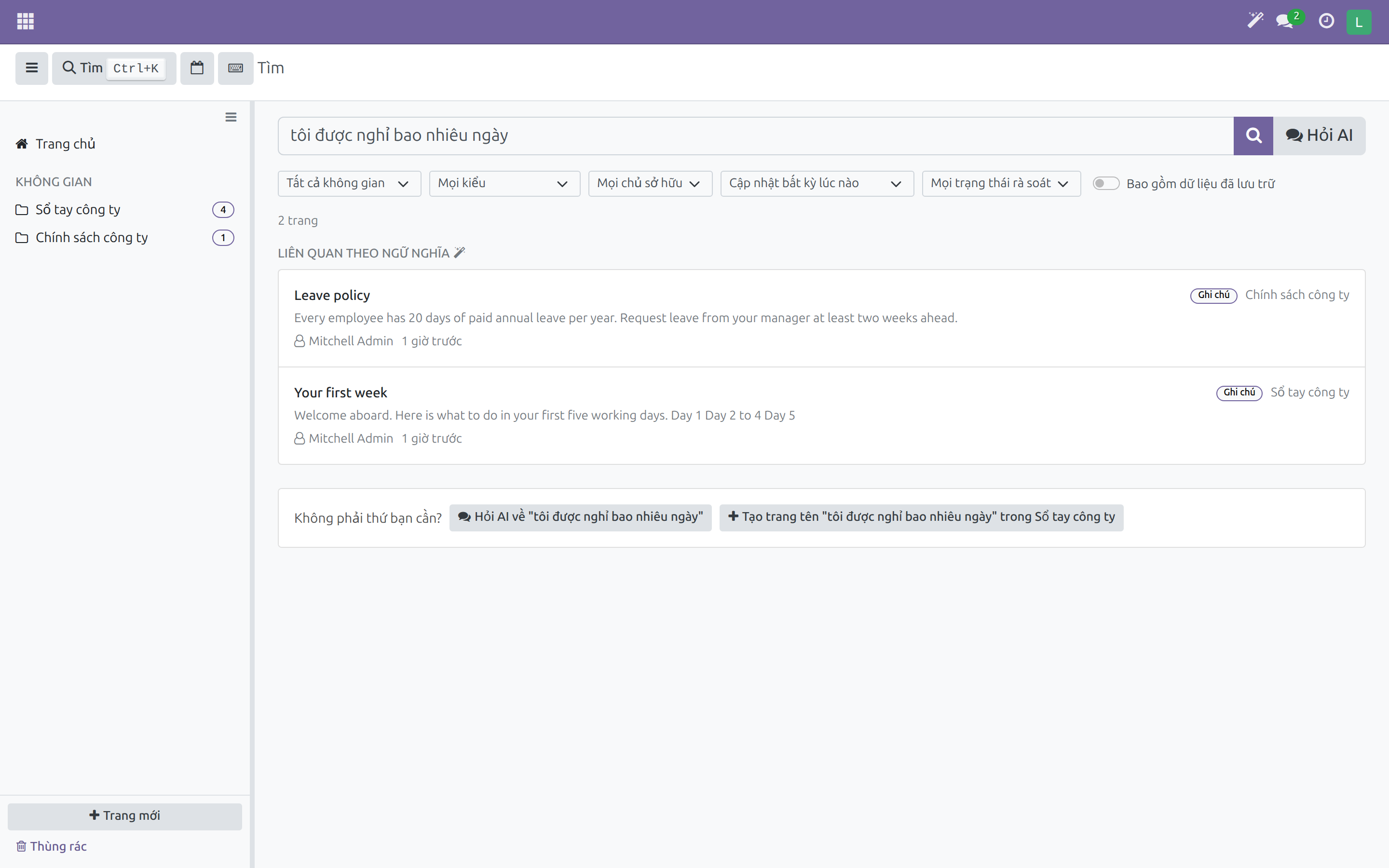The image size is (1389, 868).
Task: Click badge 1 next to Chính sách công ty
Action: click(223, 238)
